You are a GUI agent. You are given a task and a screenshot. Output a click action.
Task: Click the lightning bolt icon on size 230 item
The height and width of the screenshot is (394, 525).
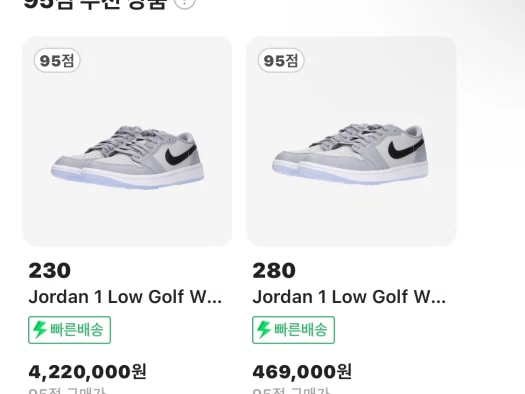40,329
